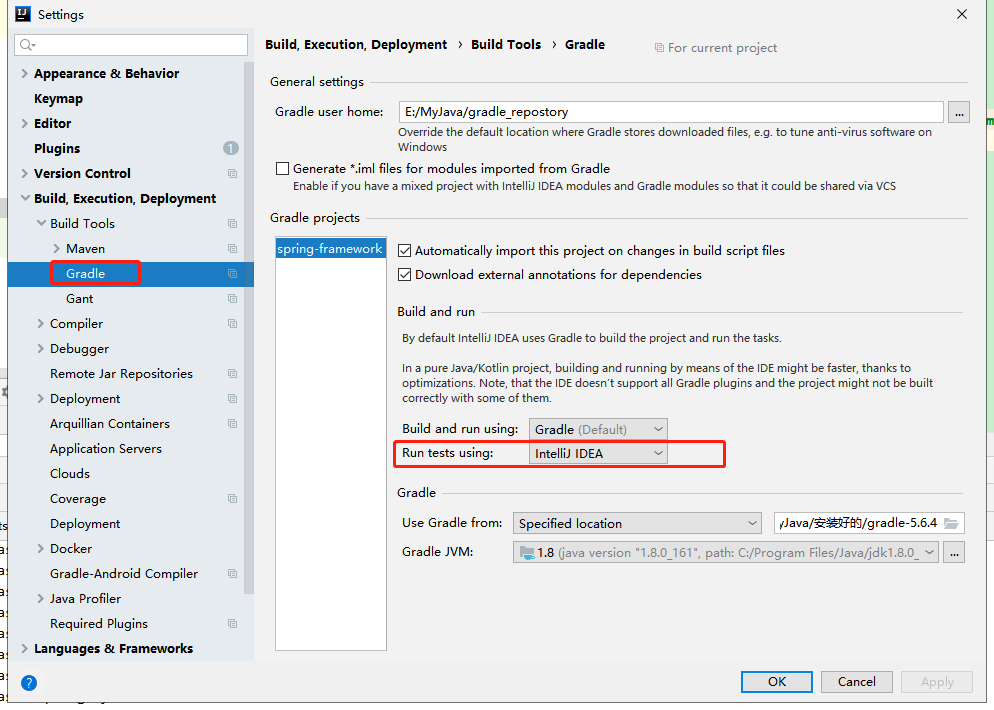
Task: Click the project-level icon next to Remote Jar Repositories
Action: [233, 374]
